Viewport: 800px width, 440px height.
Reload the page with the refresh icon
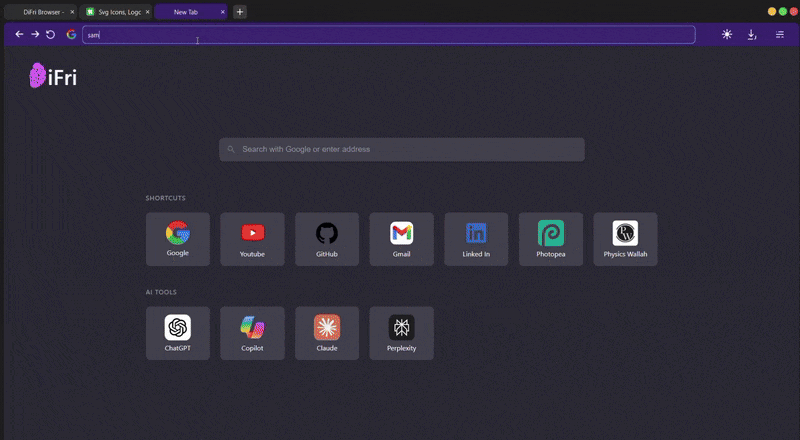51,34
